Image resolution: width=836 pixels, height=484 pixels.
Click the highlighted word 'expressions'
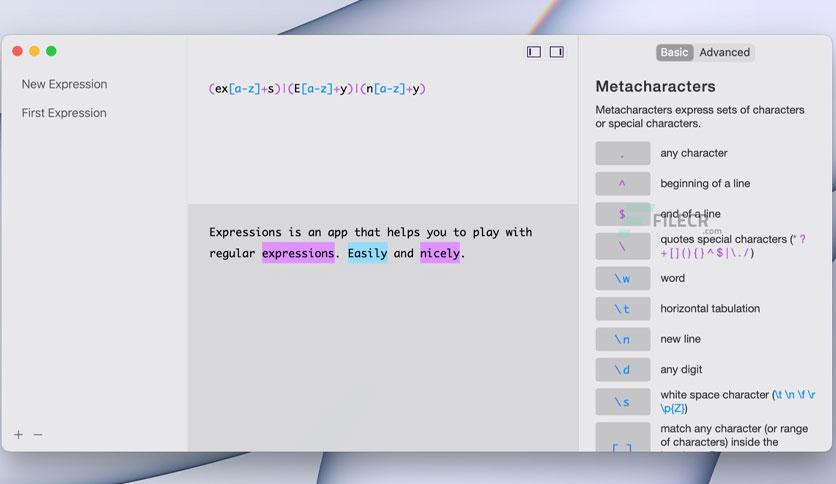tap(298, 253)
